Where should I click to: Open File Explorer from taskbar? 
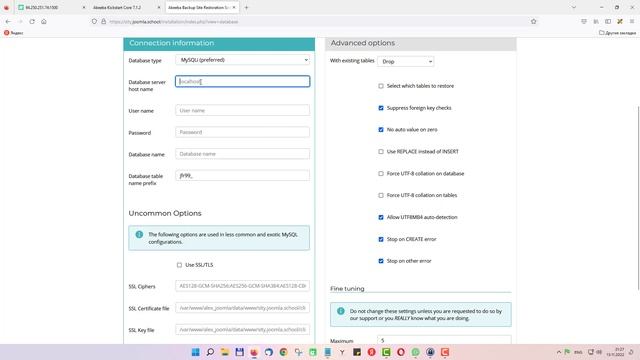[225, 352]
